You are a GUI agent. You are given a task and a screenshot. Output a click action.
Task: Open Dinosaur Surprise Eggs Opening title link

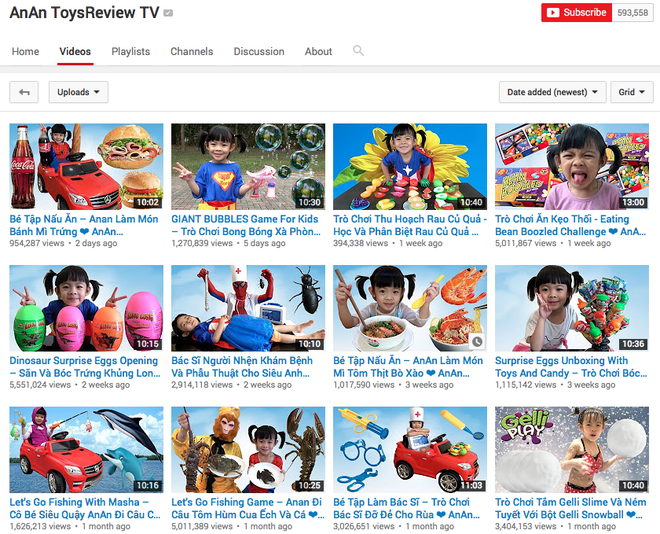pos(85,367)
